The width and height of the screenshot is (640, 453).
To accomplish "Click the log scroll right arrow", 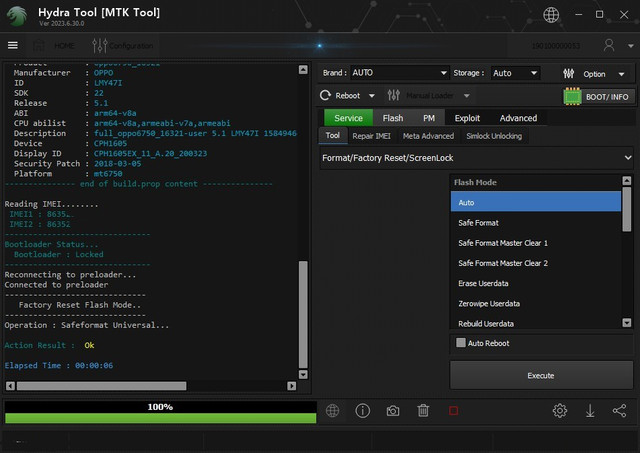I will (x=291, y=386).
